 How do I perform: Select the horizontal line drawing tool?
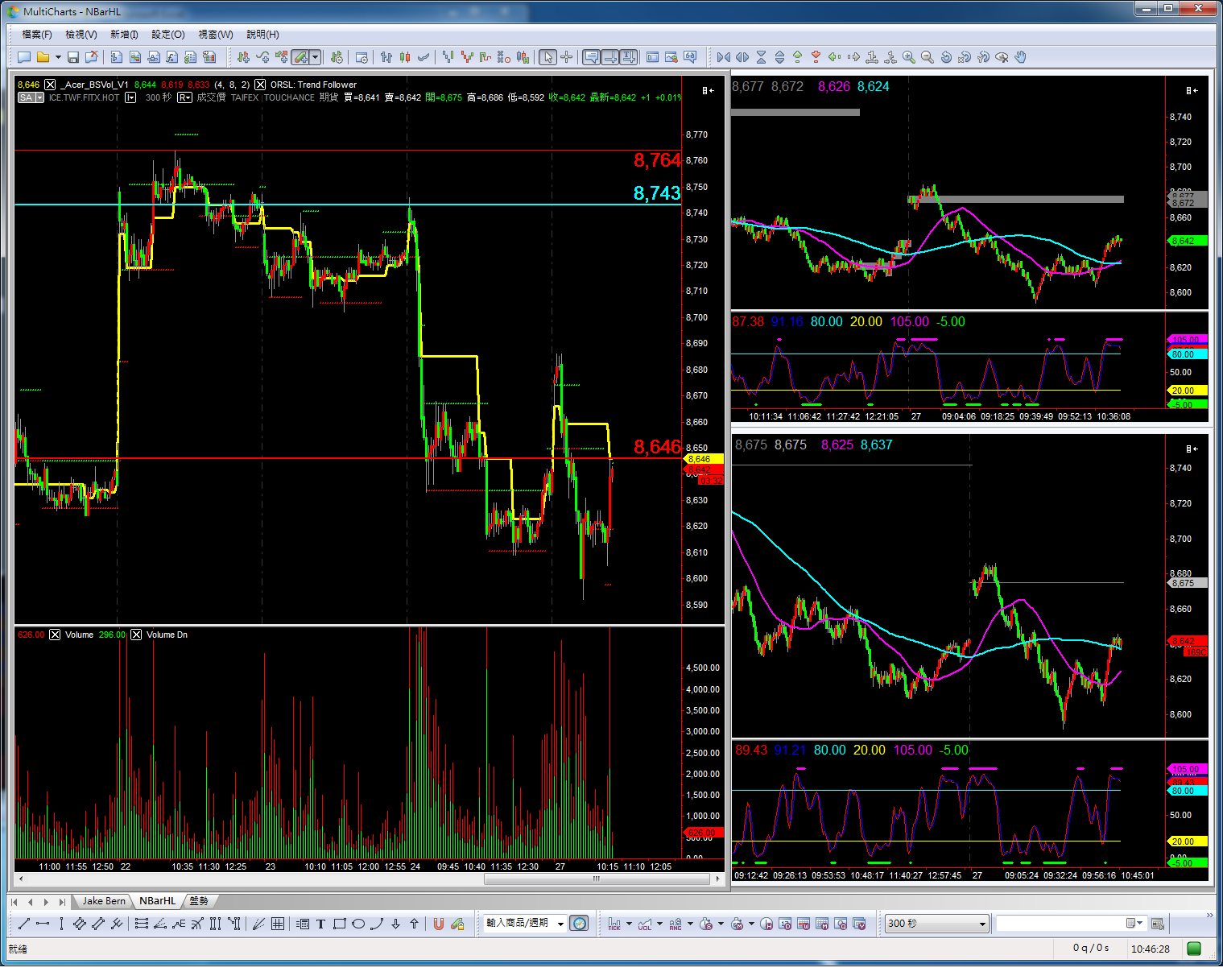[x=43, y=924]
